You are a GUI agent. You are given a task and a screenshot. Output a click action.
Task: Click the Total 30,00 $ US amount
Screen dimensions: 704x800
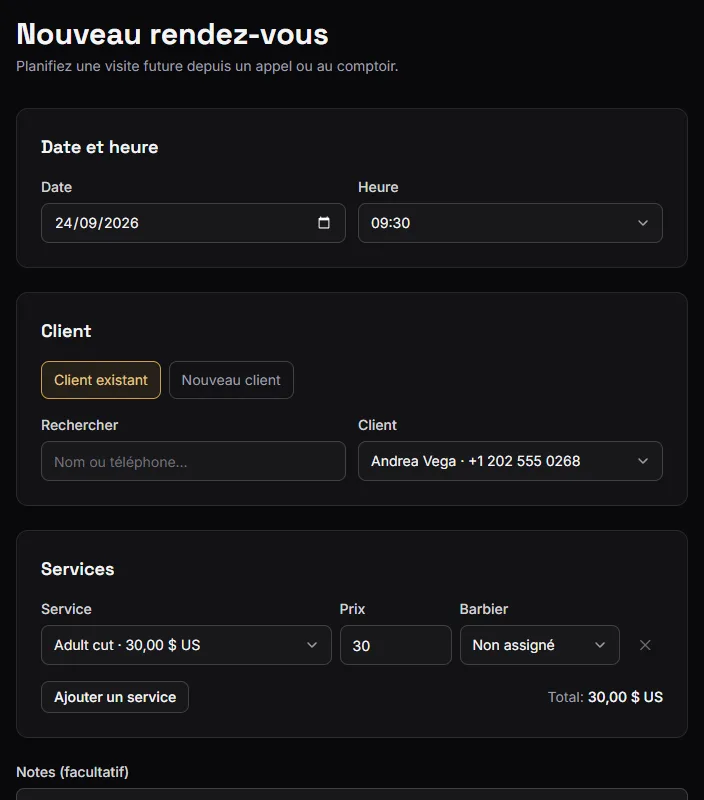coord(625,697)
